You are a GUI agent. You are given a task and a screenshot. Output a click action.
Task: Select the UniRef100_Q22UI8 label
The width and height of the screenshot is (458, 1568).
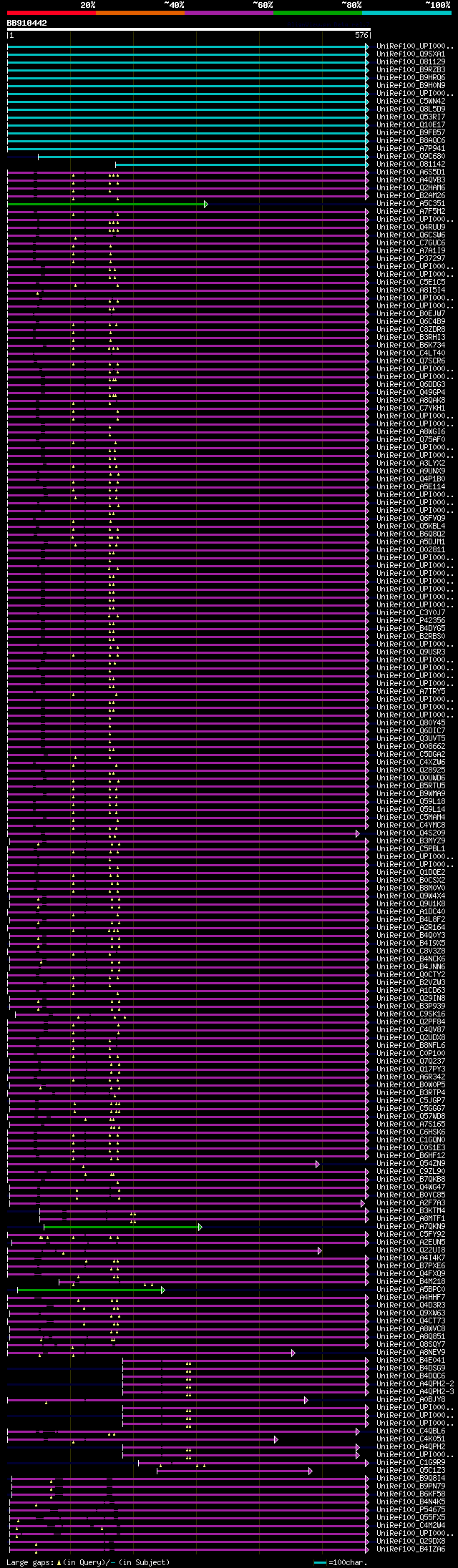411,1250
